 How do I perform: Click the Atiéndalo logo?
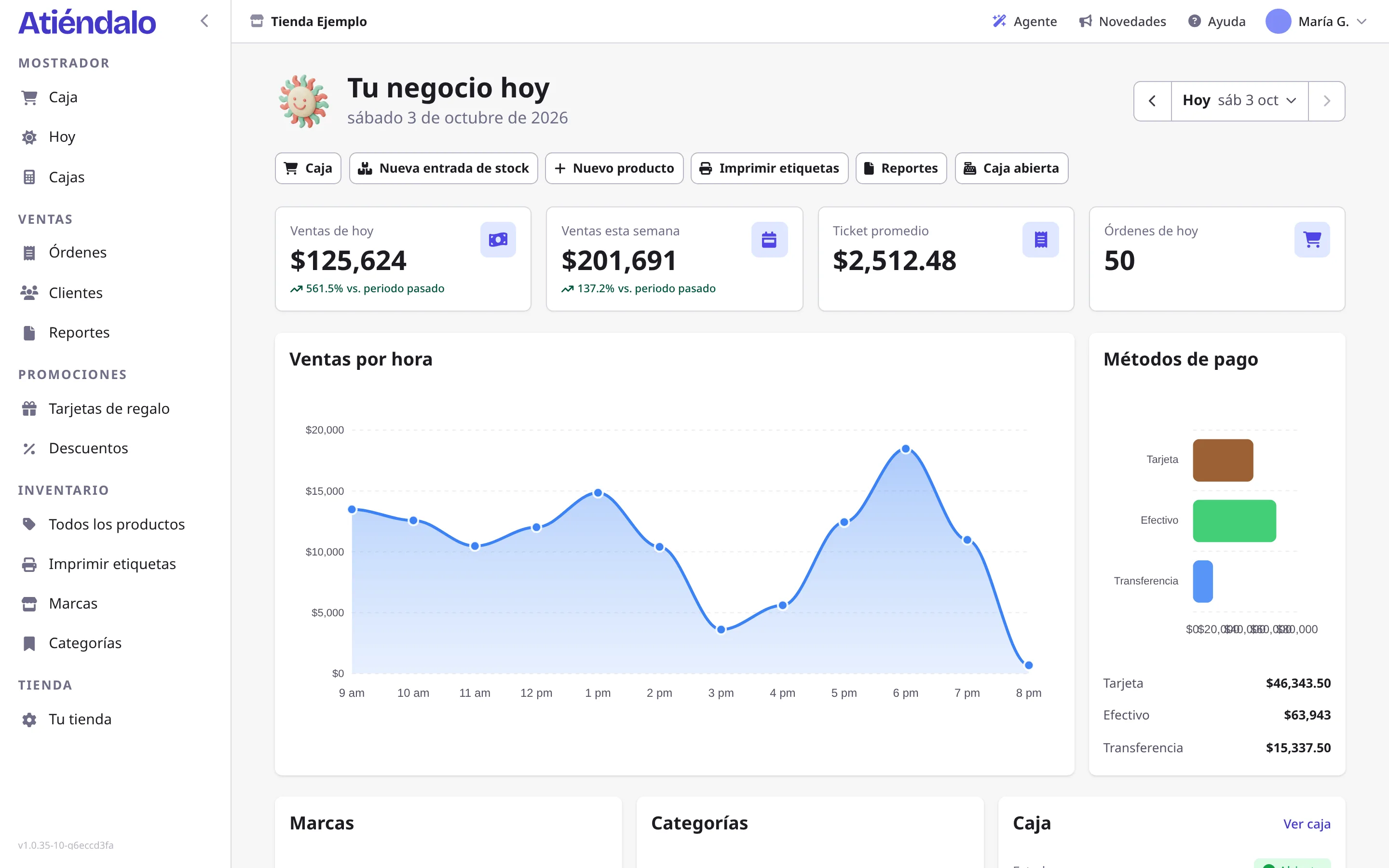tap(87, 22)
